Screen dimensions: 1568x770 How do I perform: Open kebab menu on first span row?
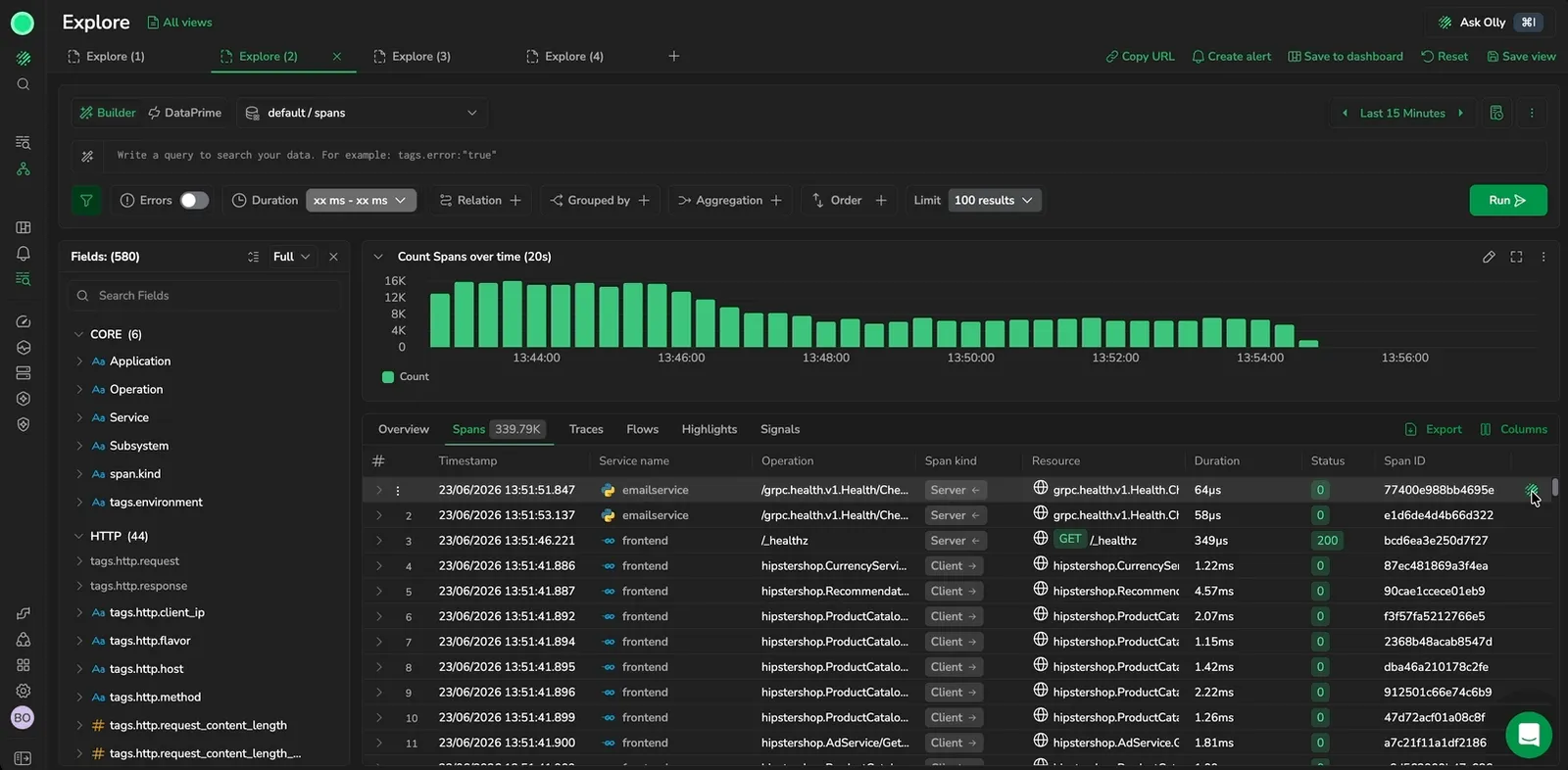pyautogui.click(x=398, y=490)
